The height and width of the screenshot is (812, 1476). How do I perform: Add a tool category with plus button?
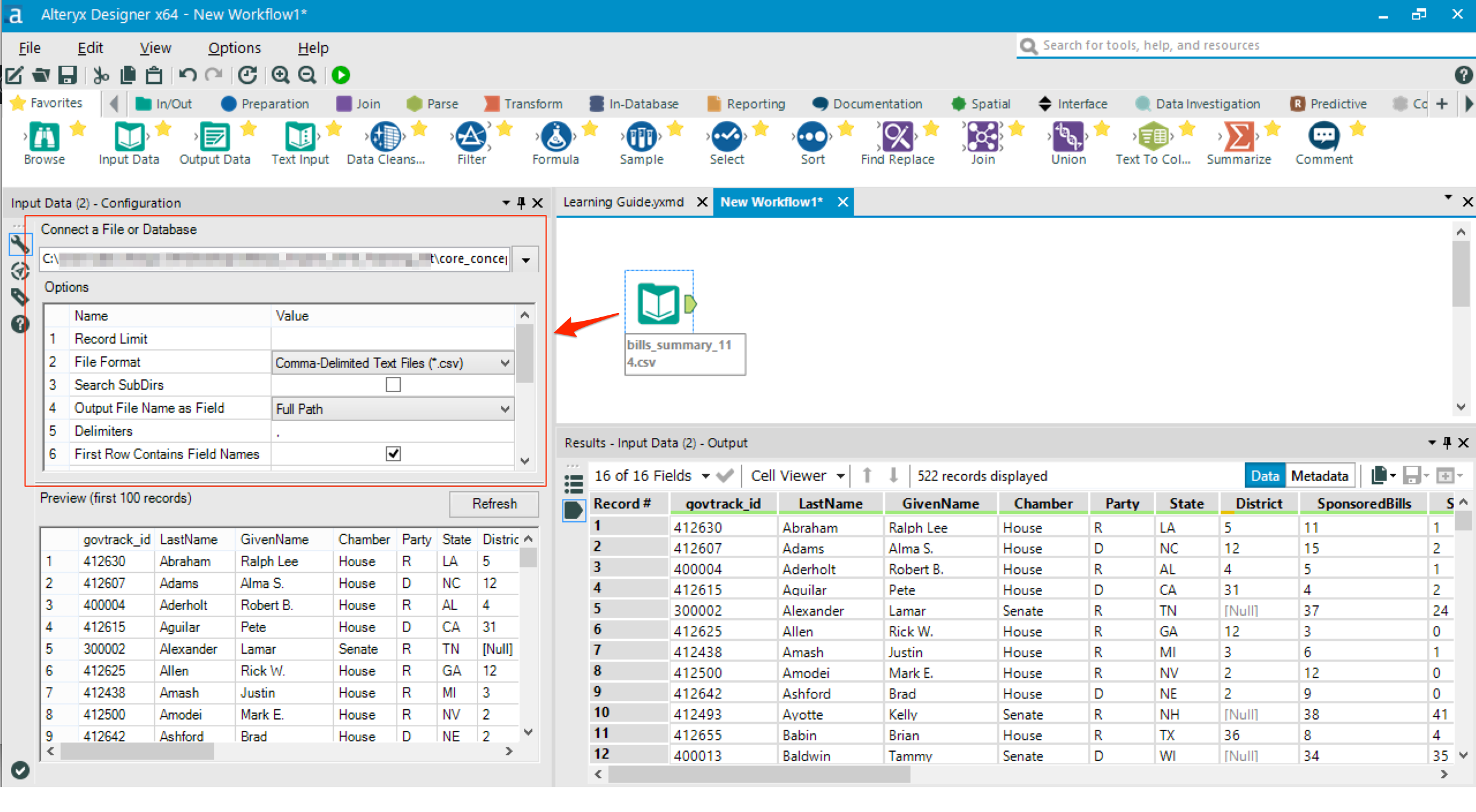1442,104
